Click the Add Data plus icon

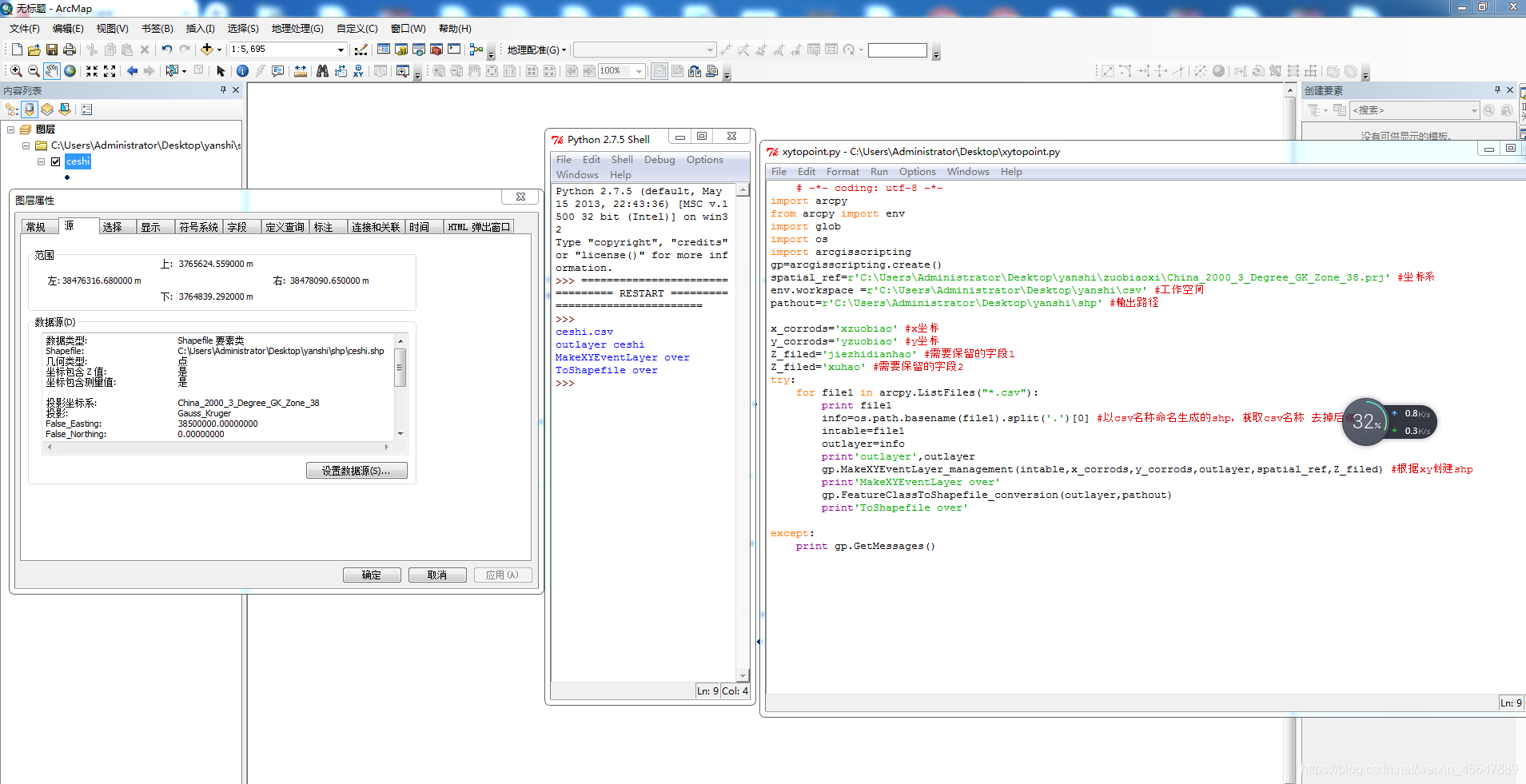tap(207, 50)
